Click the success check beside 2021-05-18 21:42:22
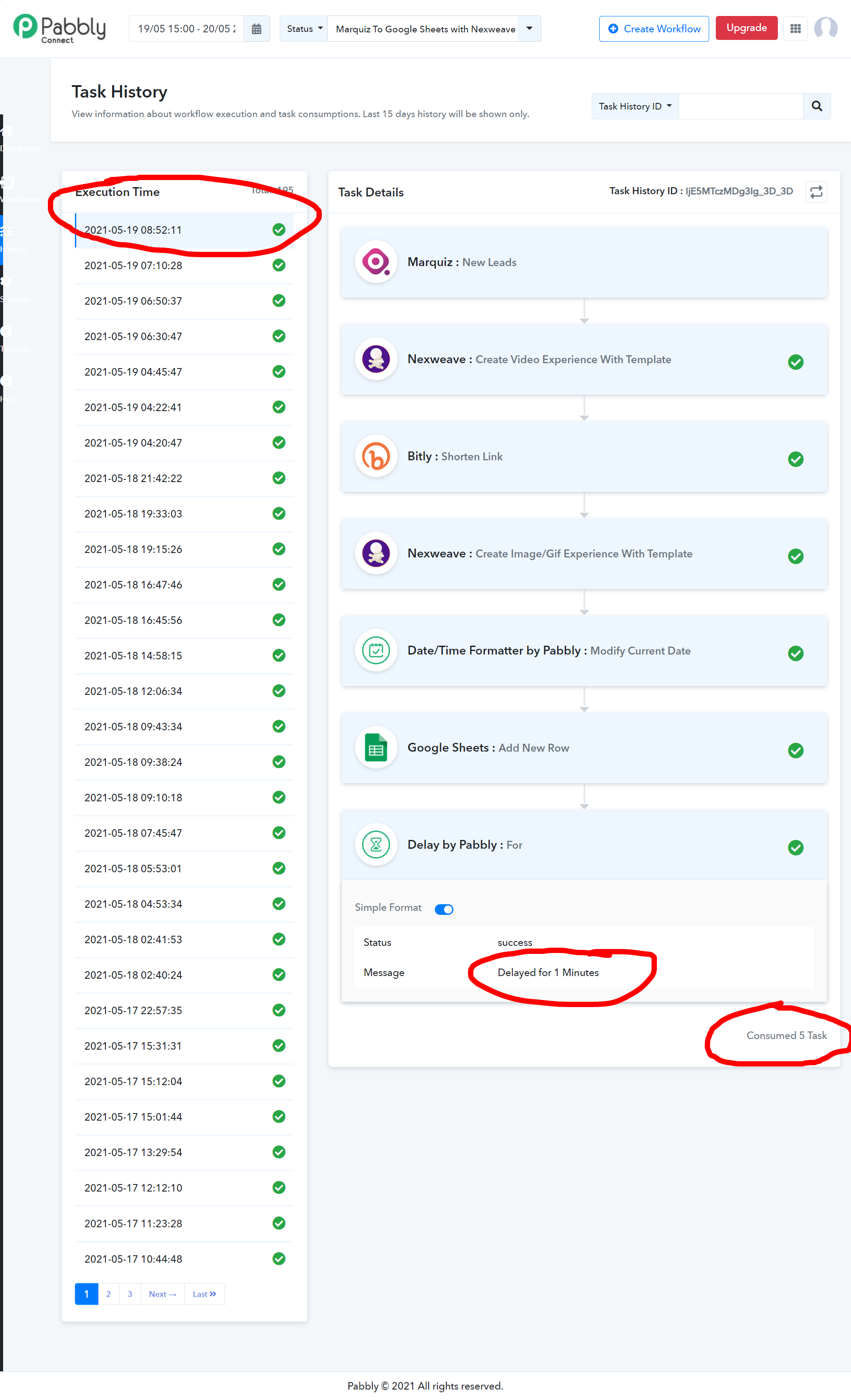Screen dimensions: 851x1400 click(x=279, y=478)
